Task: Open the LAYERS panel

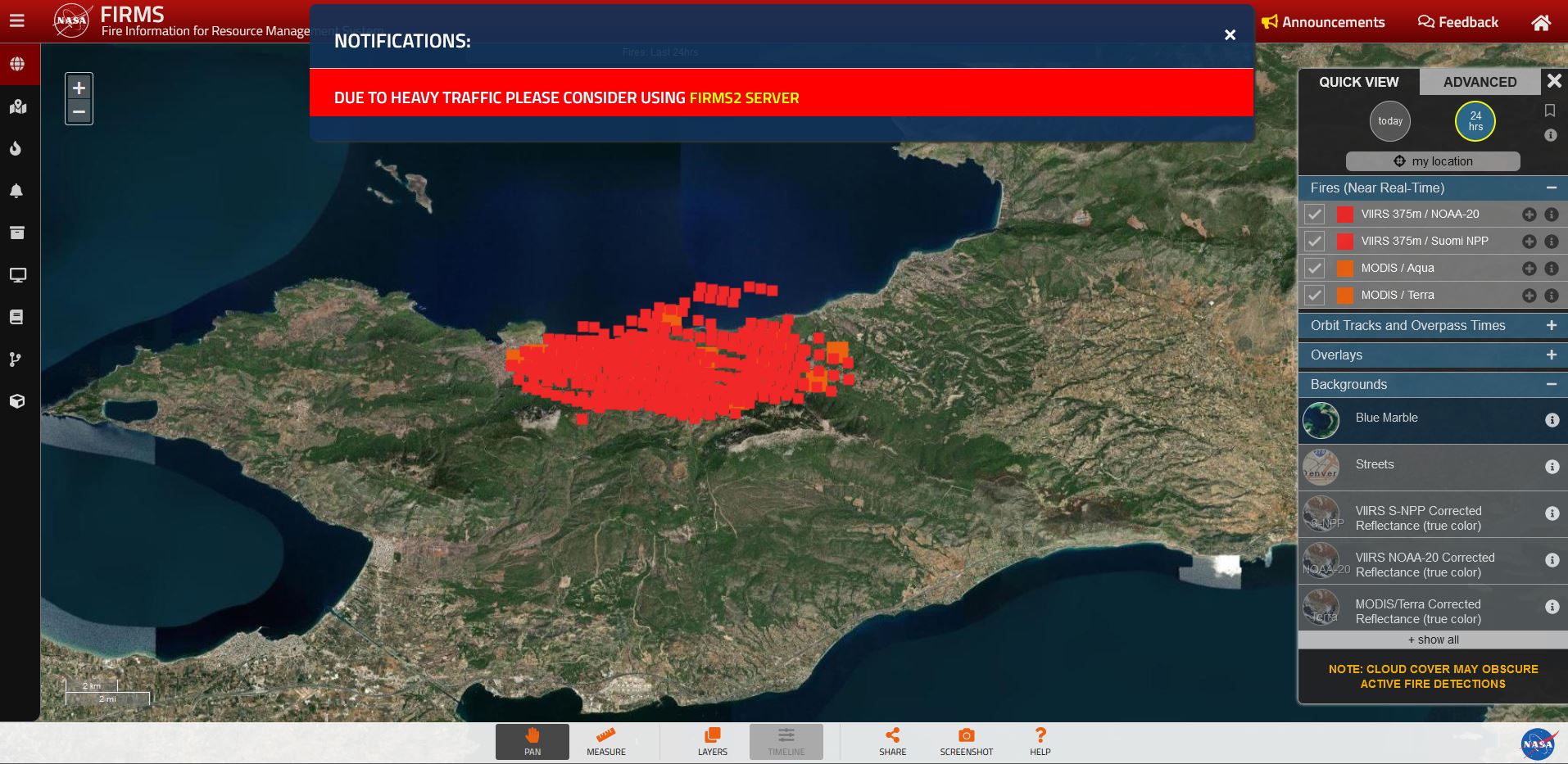Action: (713, 742)
